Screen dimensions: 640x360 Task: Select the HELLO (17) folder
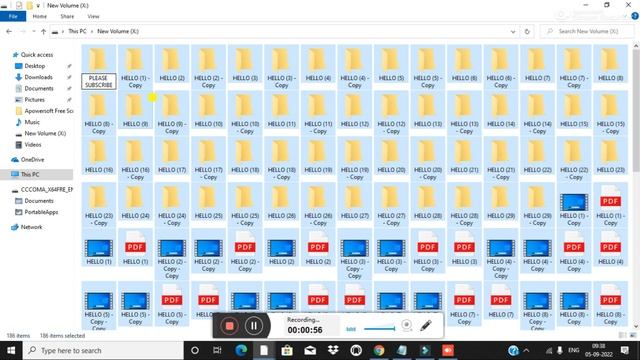pos(172,156)
